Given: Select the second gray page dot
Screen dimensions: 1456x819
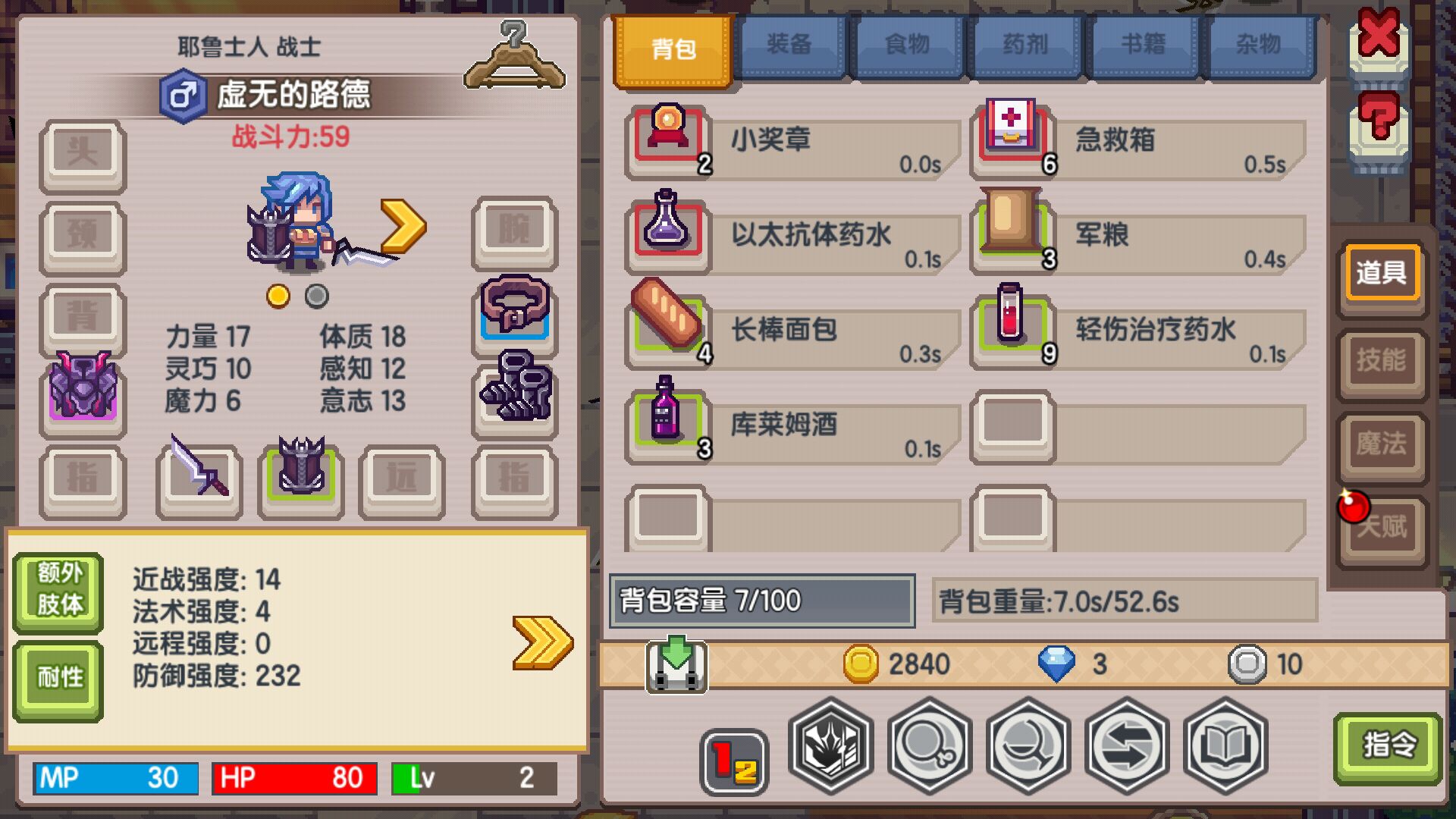Looking at the screenshot, I should tap(317, 296).
